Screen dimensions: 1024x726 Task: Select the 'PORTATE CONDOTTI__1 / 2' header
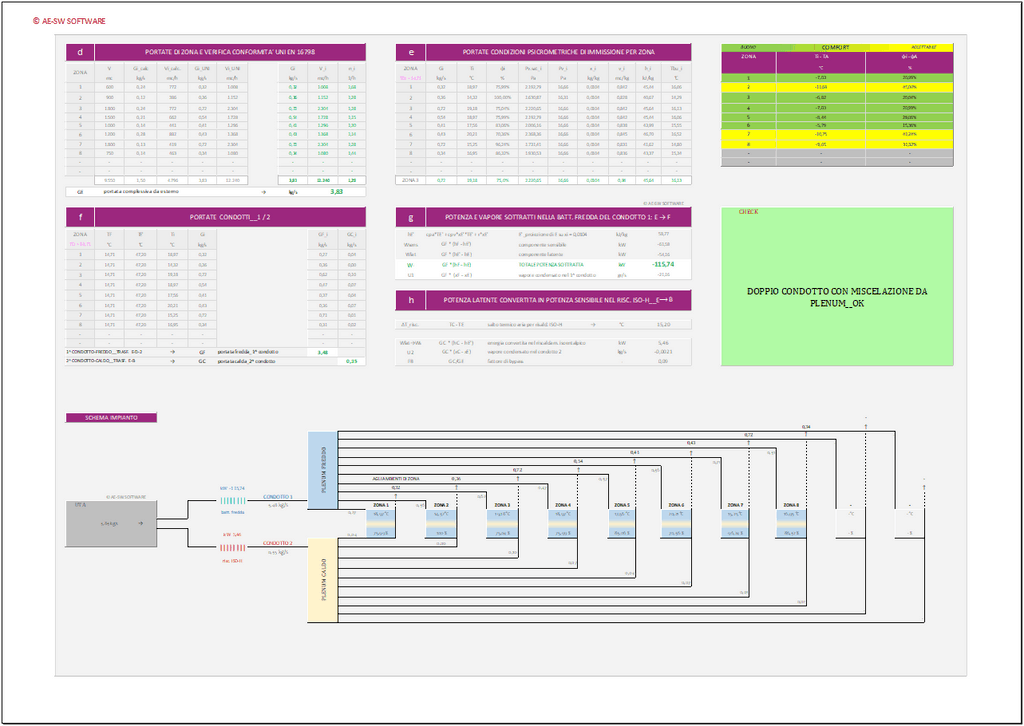coord(230,217)
